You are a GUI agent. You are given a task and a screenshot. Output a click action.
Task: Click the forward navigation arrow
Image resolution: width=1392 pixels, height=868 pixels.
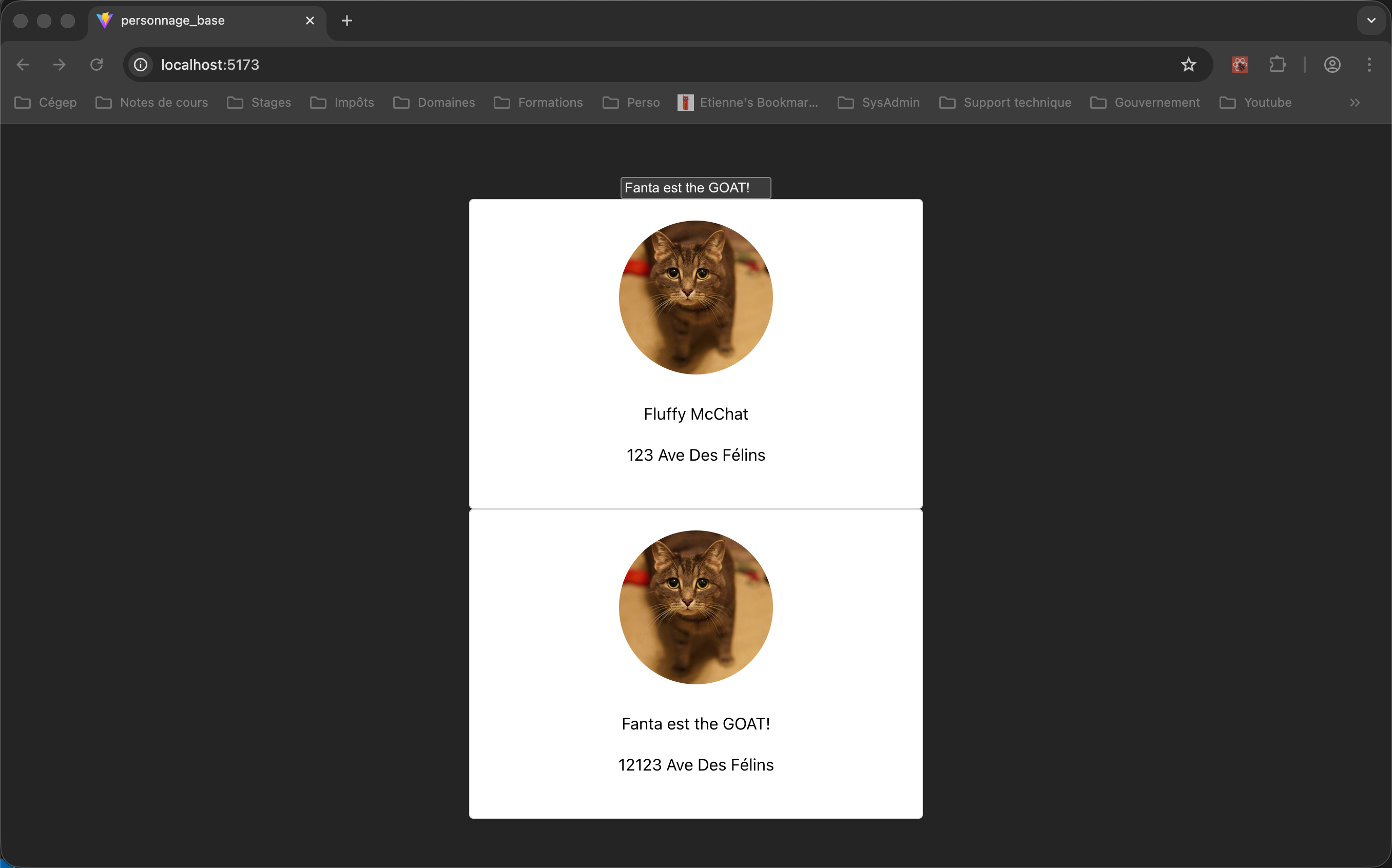coord(59,64)
